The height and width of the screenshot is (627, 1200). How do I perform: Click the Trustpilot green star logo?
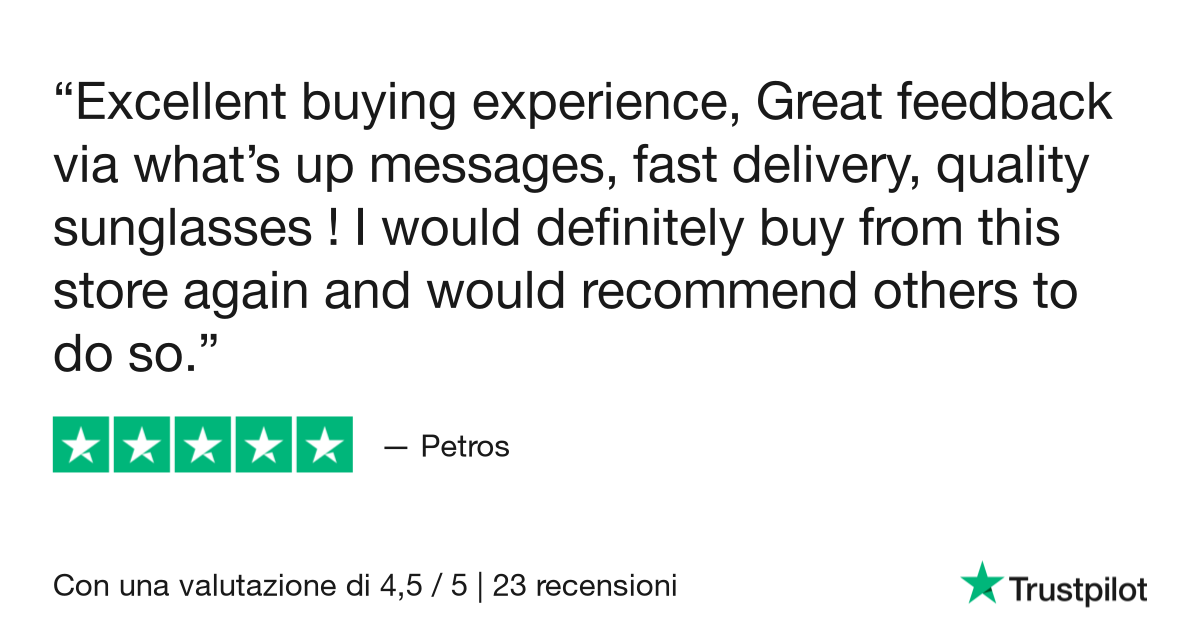tap(981, 582)
